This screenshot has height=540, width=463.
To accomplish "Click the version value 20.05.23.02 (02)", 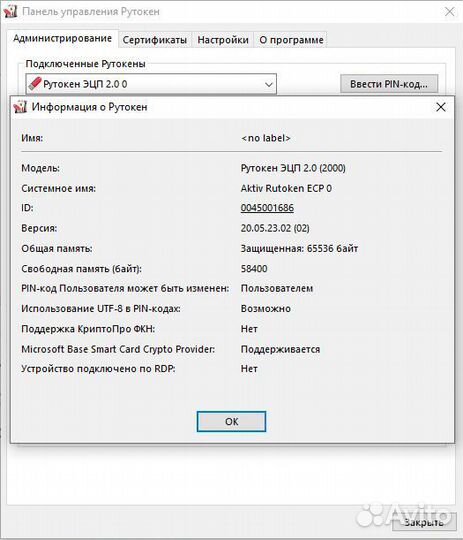I will click(275, 228).
